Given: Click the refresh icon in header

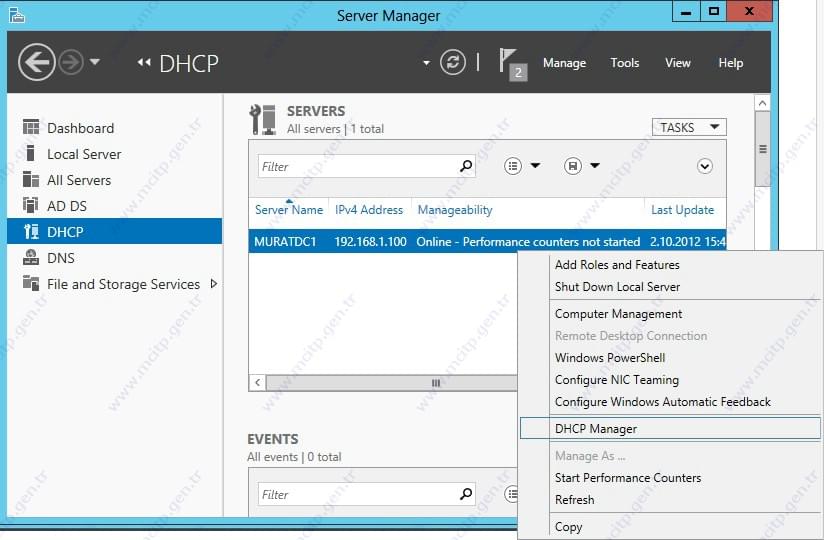Looking at the screenshot, I should tap(453, 63).
